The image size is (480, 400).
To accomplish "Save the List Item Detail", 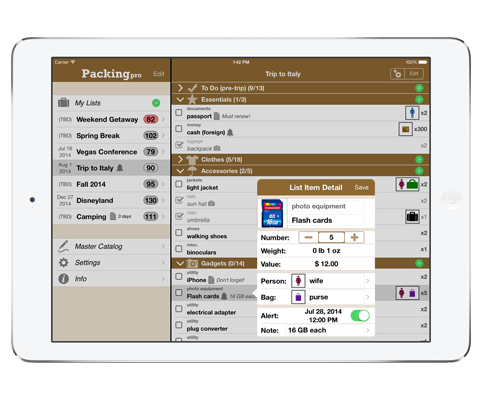I will tap(361, 188).
